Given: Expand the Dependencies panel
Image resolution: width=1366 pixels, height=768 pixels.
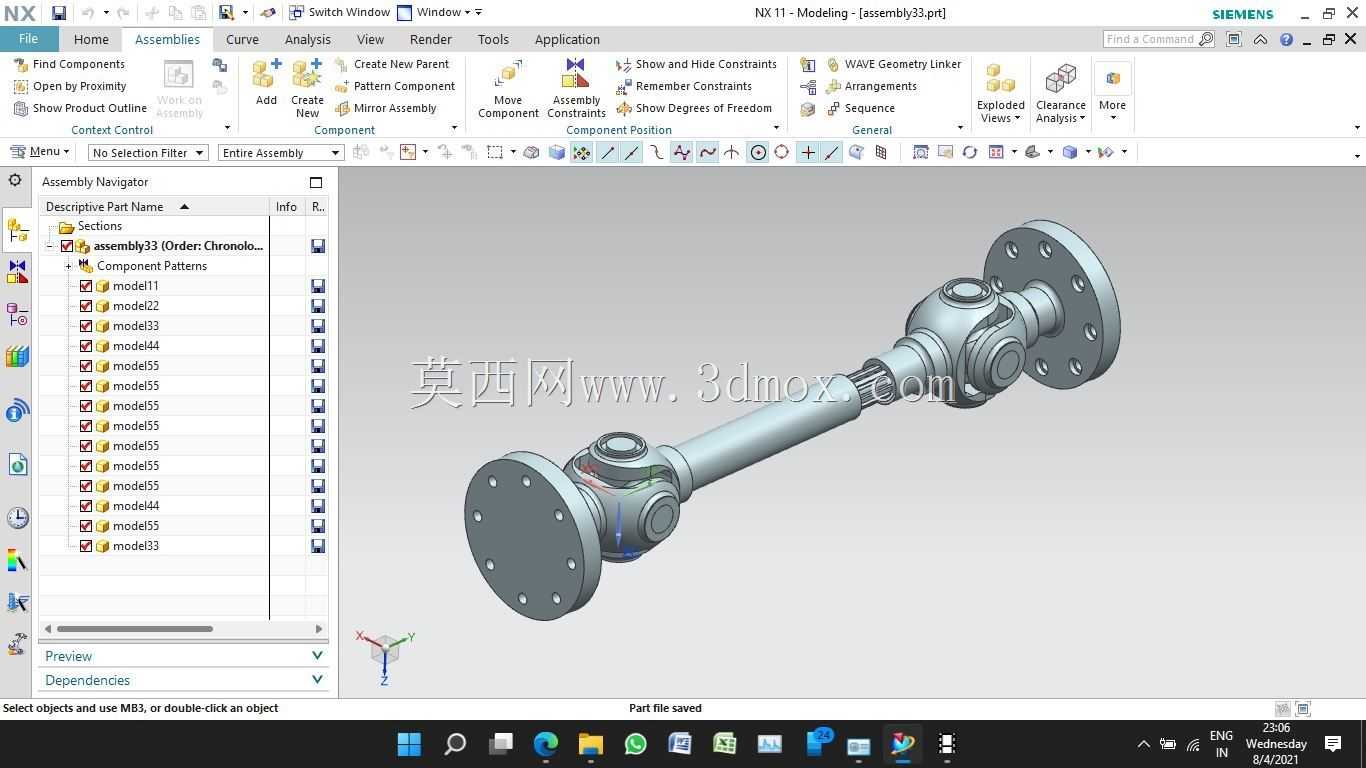Looking at the screenshot, I should (183, 680).
